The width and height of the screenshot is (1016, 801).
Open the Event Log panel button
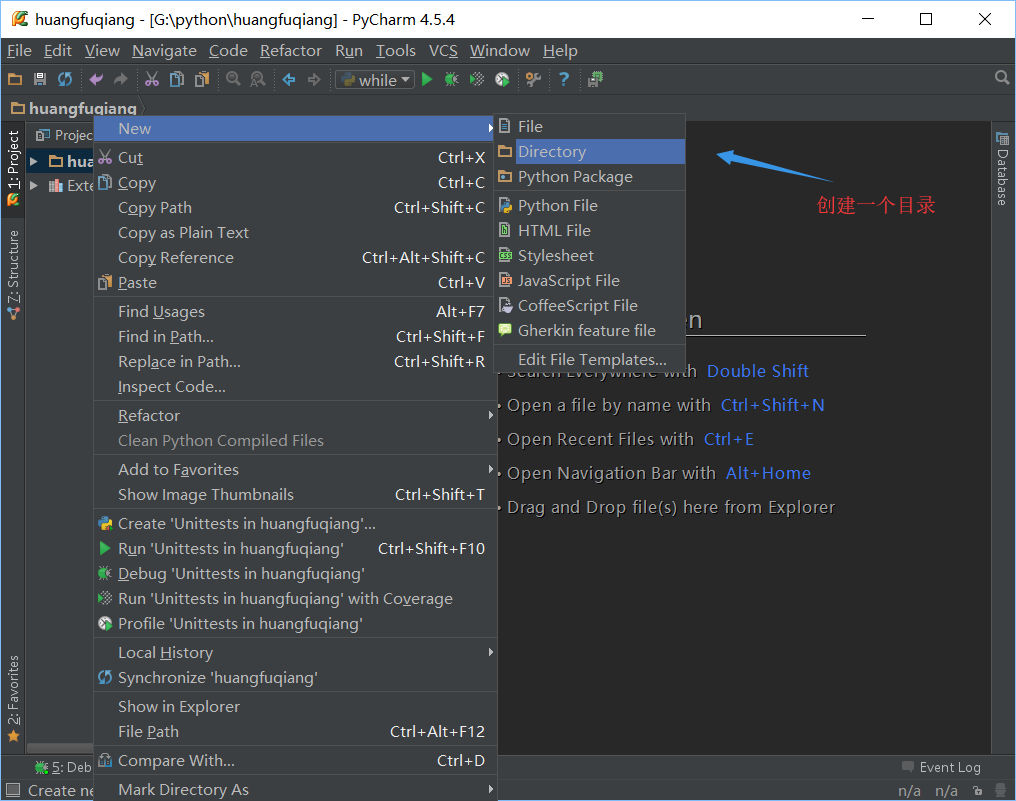940,767
